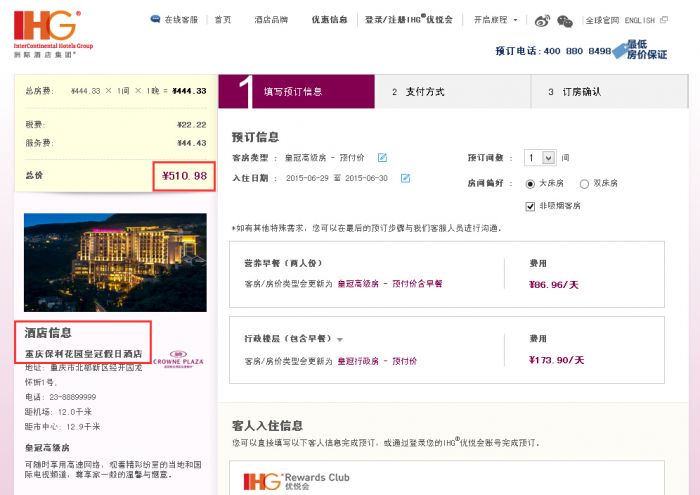The height and width of the screenshot is (495, 700).
Task: Select the 双床房 bed preference
Action: [x=584, y=184]
